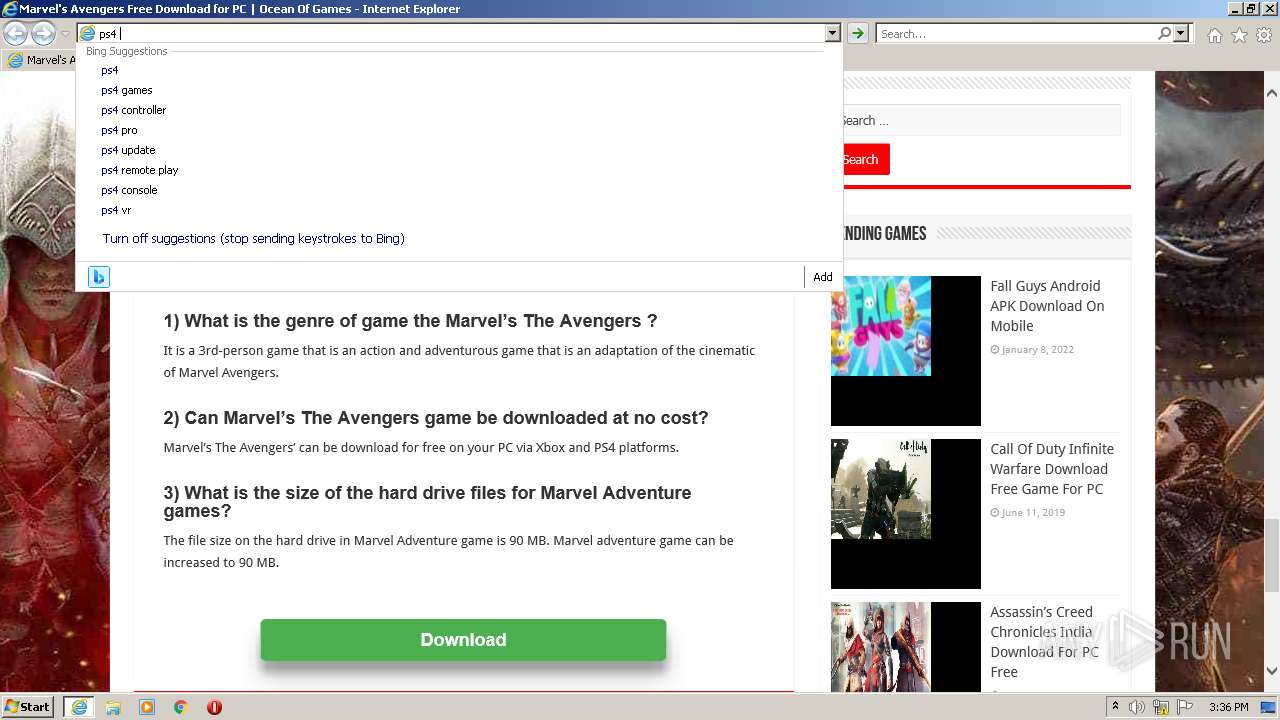
Task: Show hidden system tray icons
Action: pos(1115,707)
